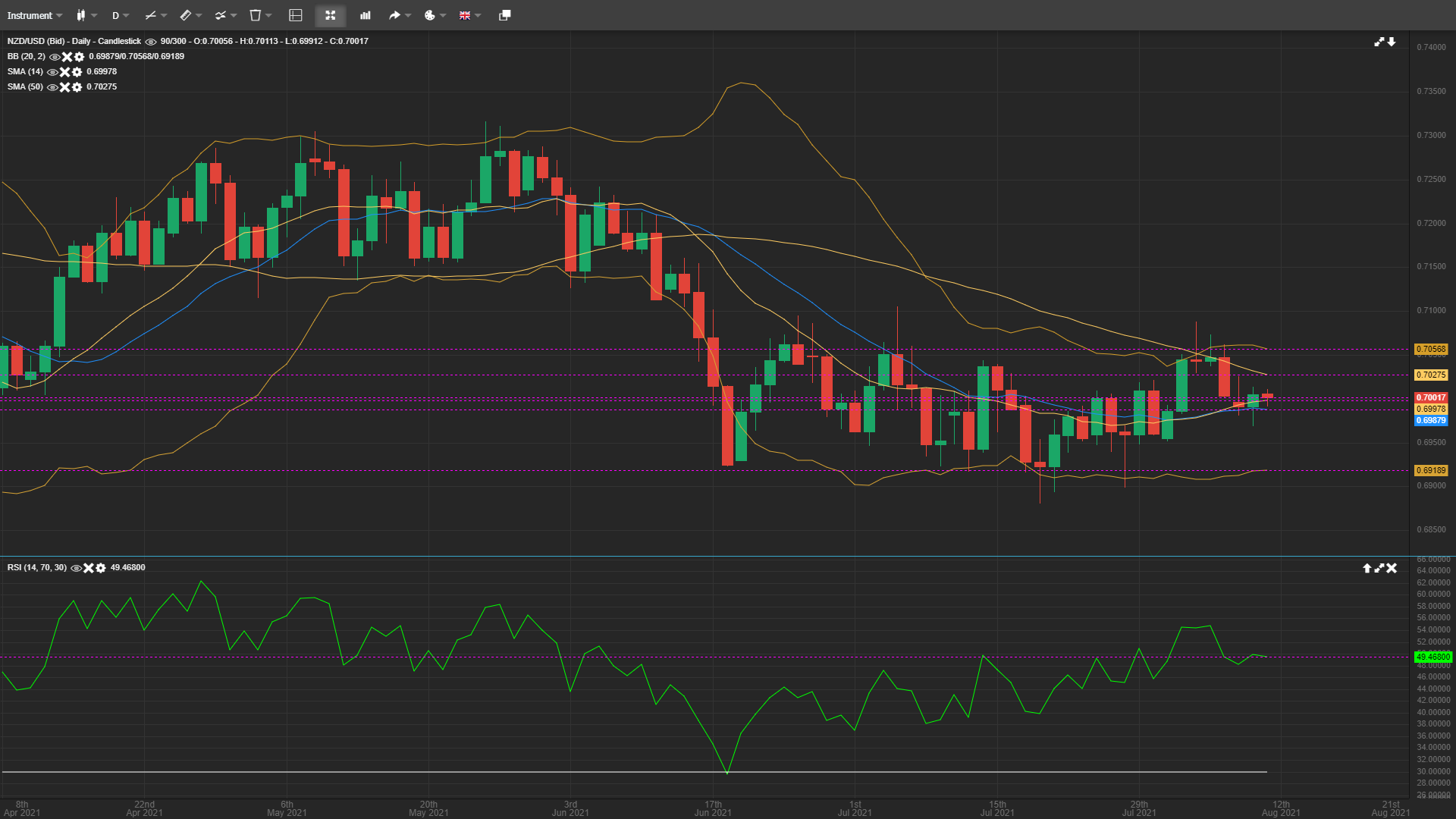Close the RSI pane with right X
1456x819 pixels.
point(1392,568)
